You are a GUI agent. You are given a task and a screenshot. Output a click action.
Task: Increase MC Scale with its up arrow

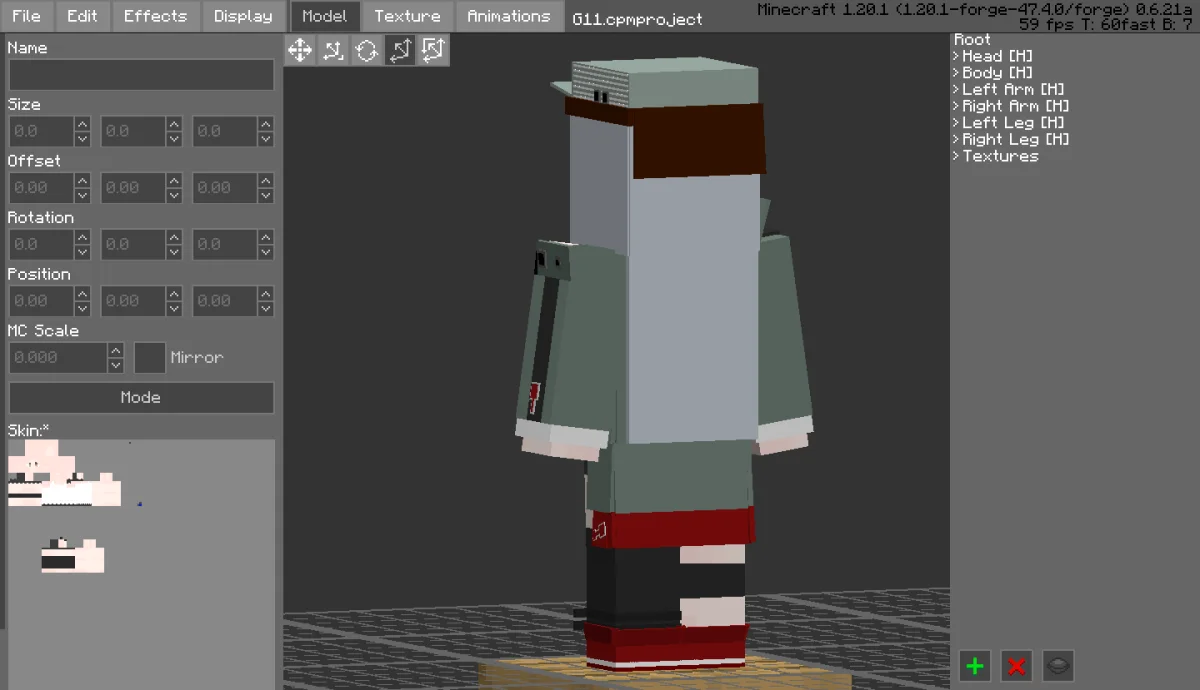click(116, 351)
